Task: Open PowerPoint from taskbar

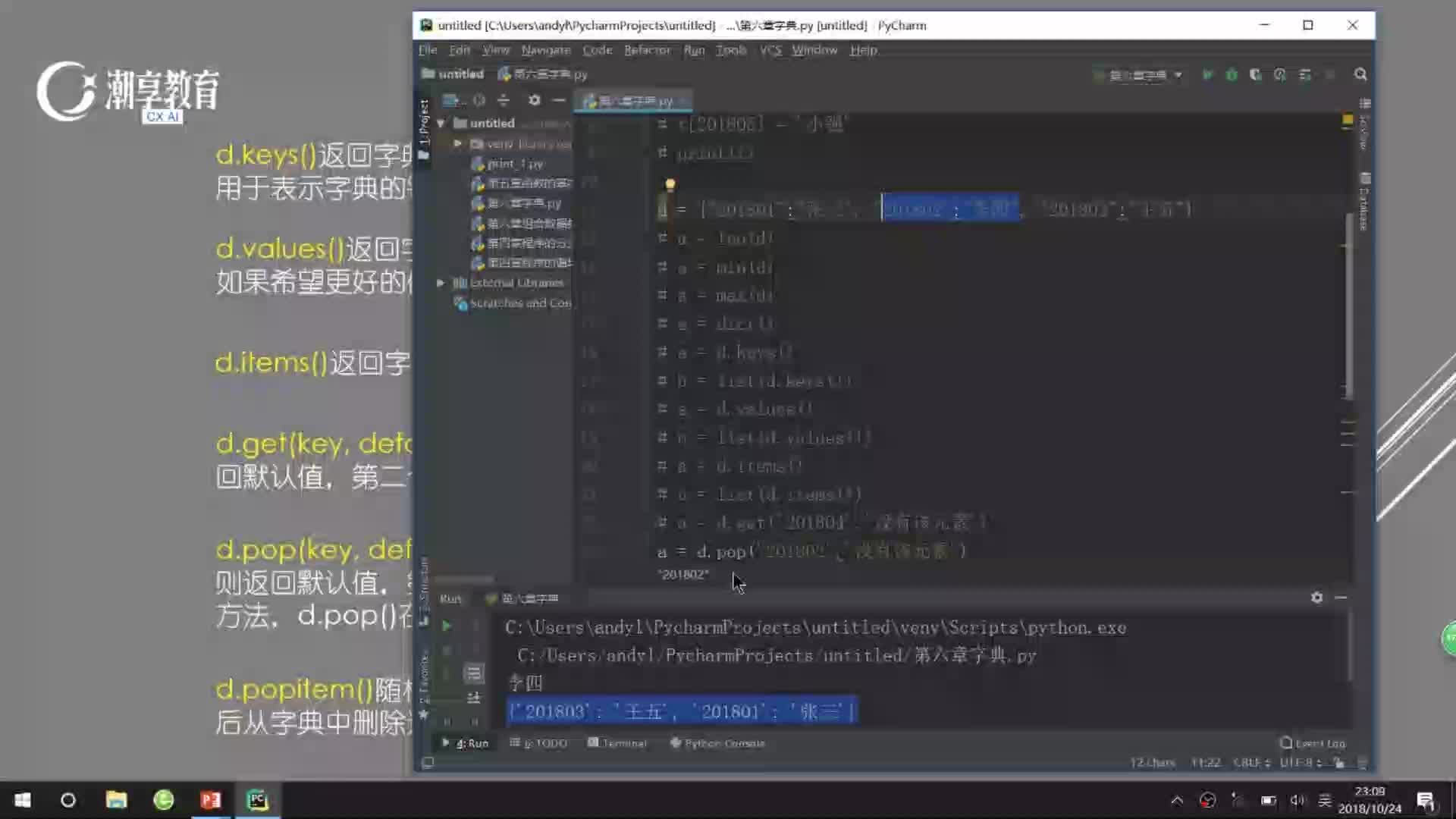Action: click(210, 800)
